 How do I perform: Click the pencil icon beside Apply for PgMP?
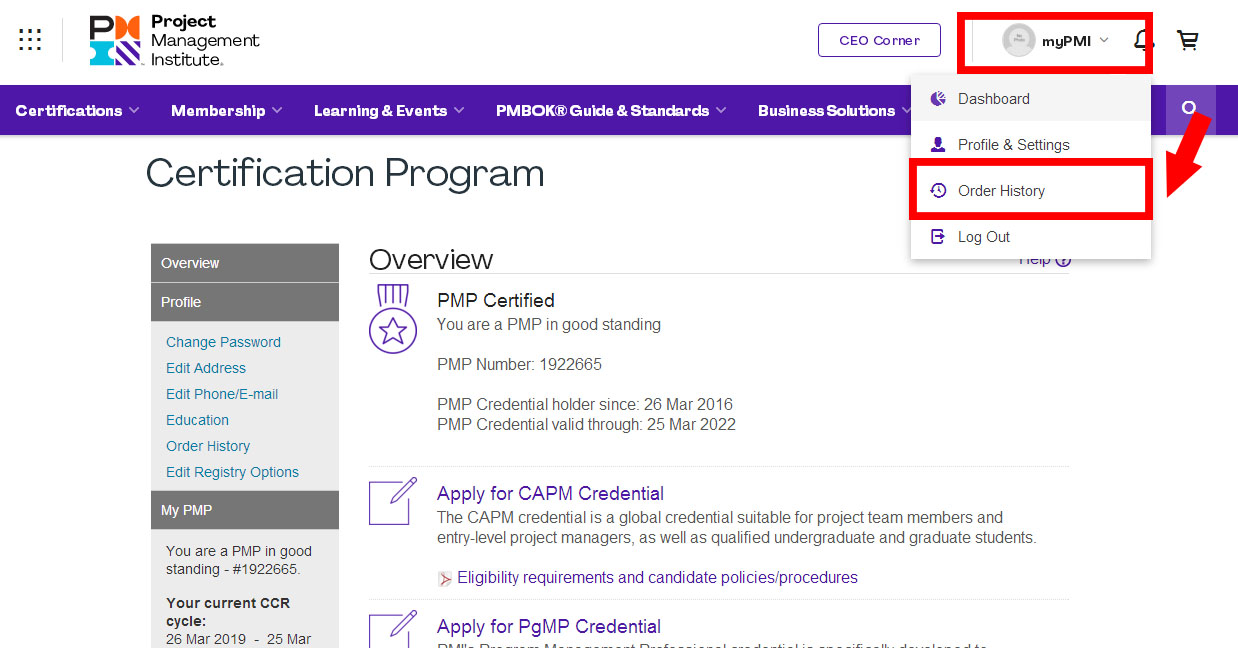pos(393,630)
